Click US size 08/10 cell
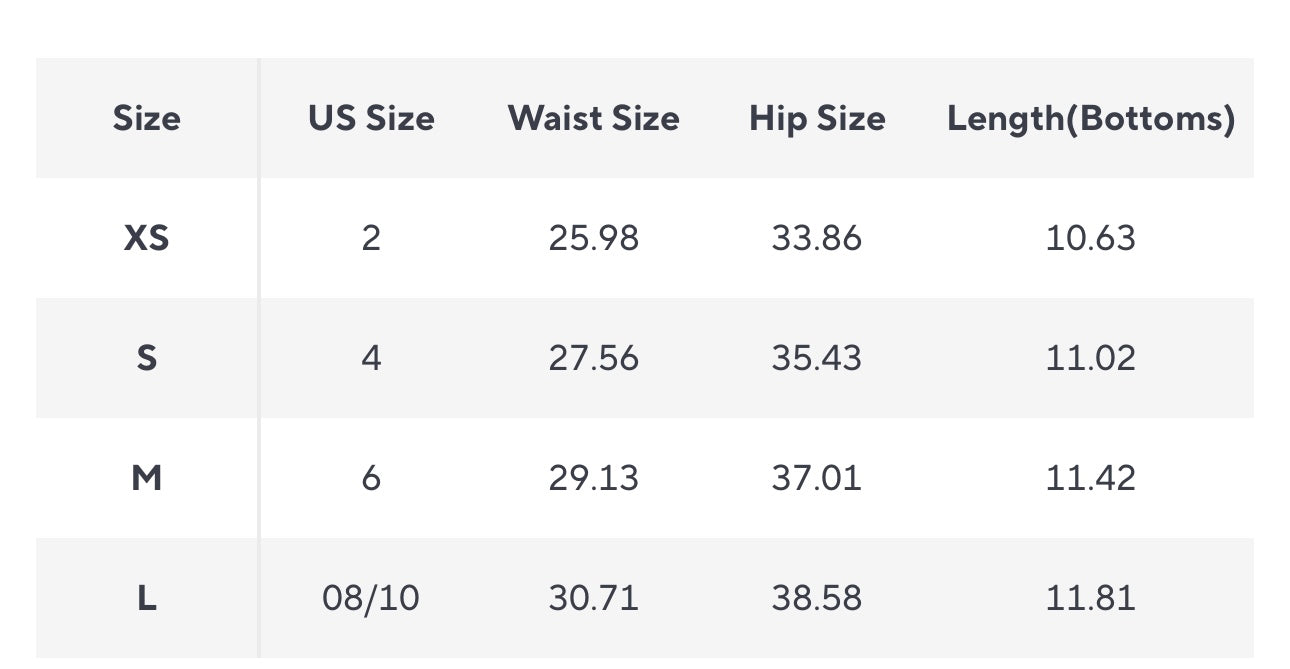The height and width of the screenshot is (669, 1290). pos(371,598)
